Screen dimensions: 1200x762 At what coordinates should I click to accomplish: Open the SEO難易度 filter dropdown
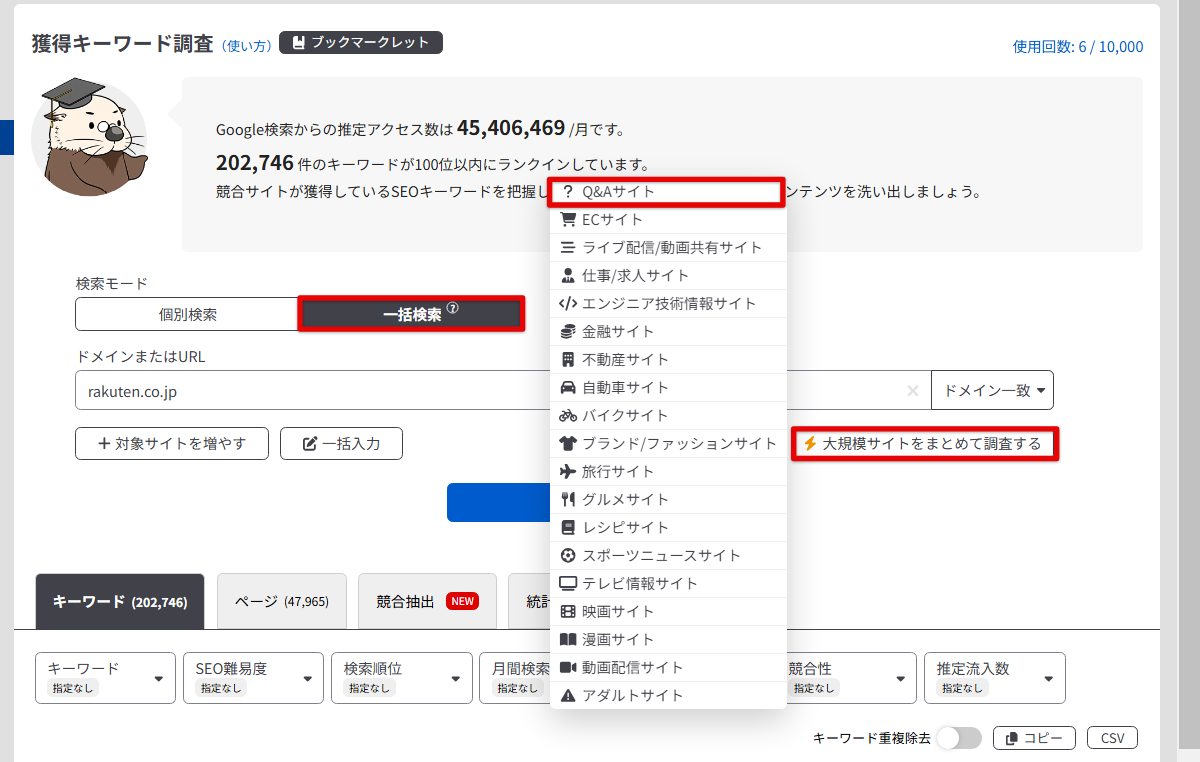point(253,677)
